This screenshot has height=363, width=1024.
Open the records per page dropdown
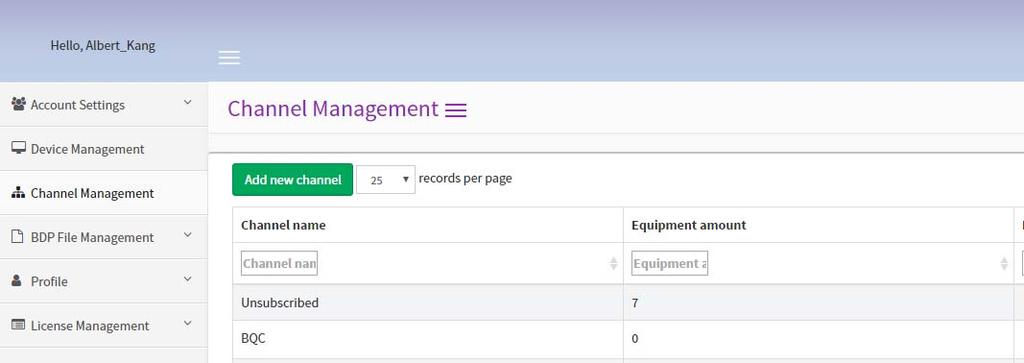[385, 180]
